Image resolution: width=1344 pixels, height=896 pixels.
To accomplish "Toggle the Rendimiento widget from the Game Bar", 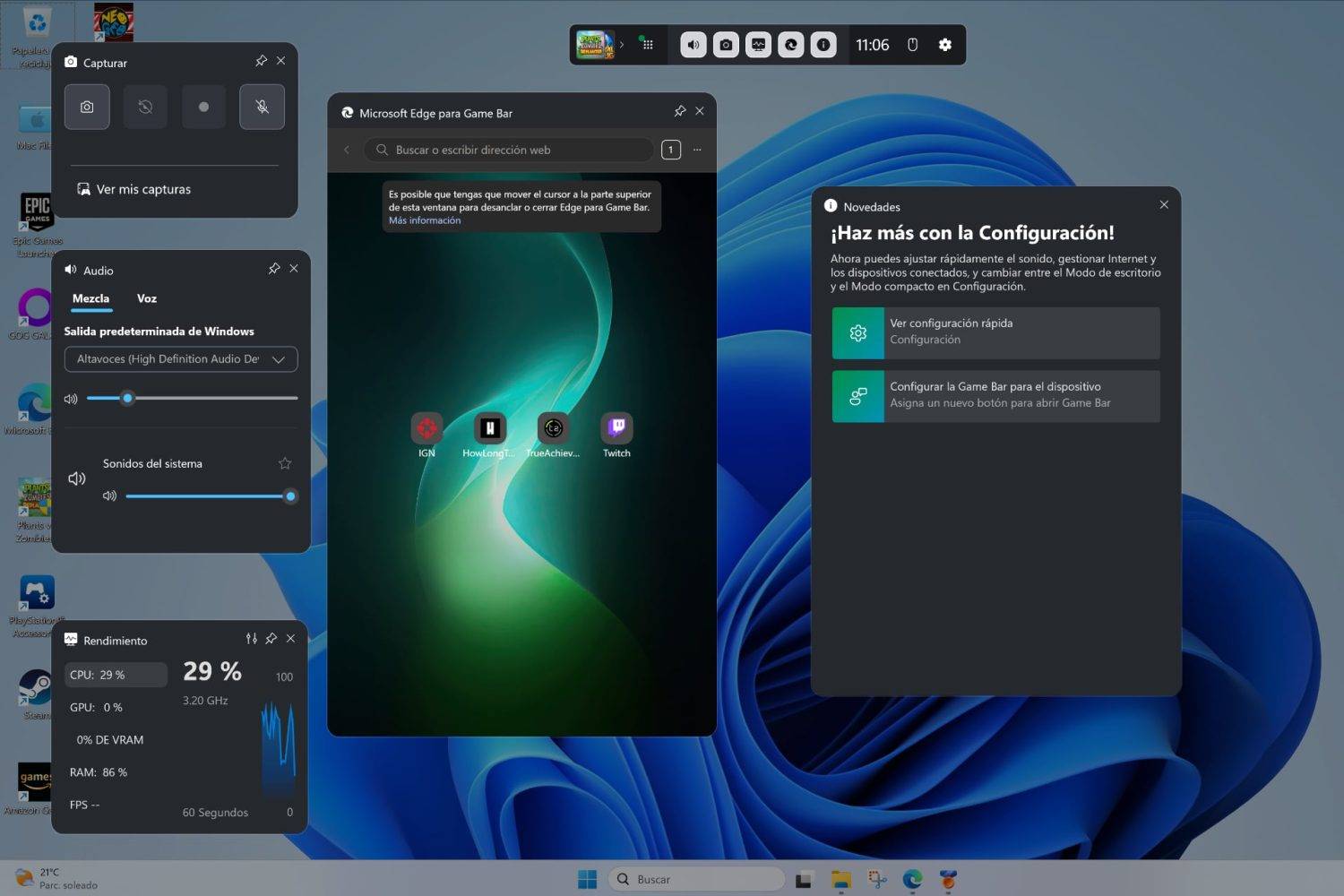I will click(758, 45).
